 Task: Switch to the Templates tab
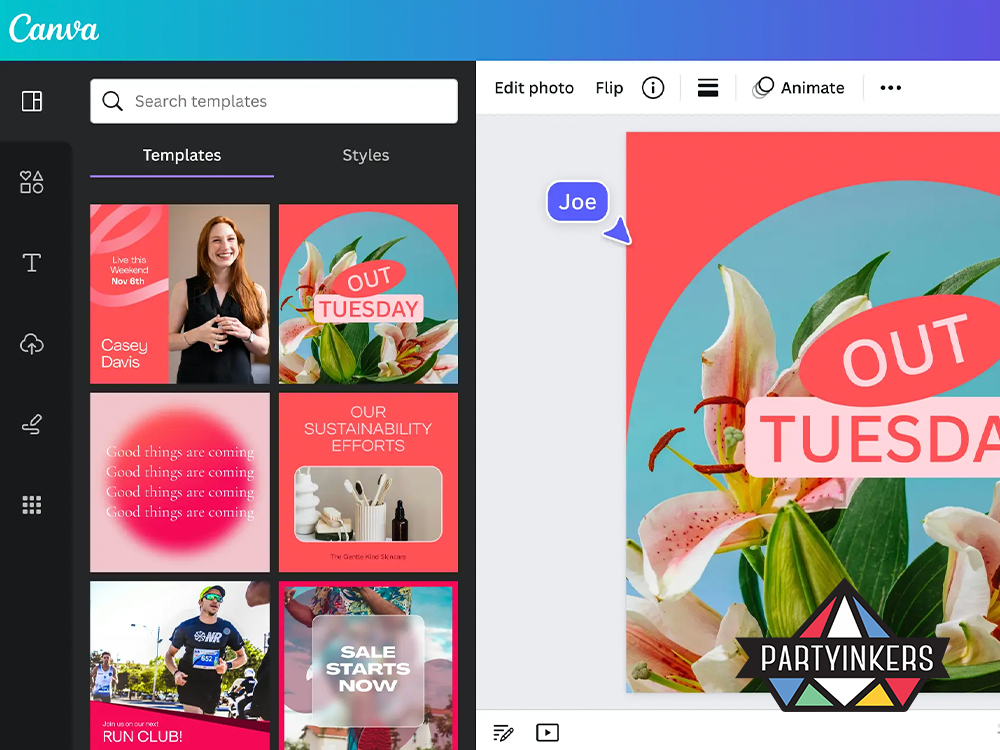(182, 156)
